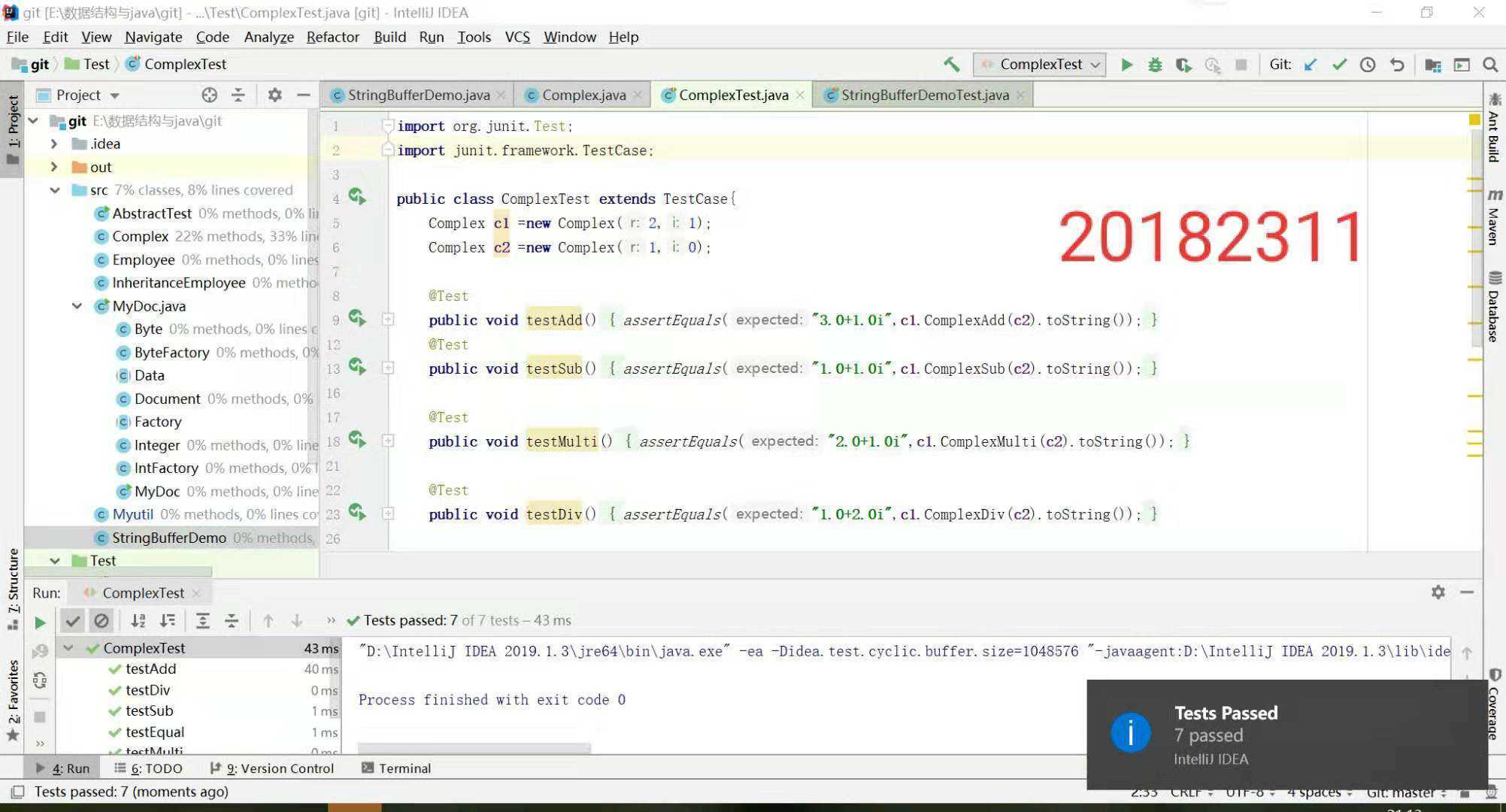Select StringBufferDemo in project tree
Viewport: 1506px width, 812px height.
tap(170, 538)
